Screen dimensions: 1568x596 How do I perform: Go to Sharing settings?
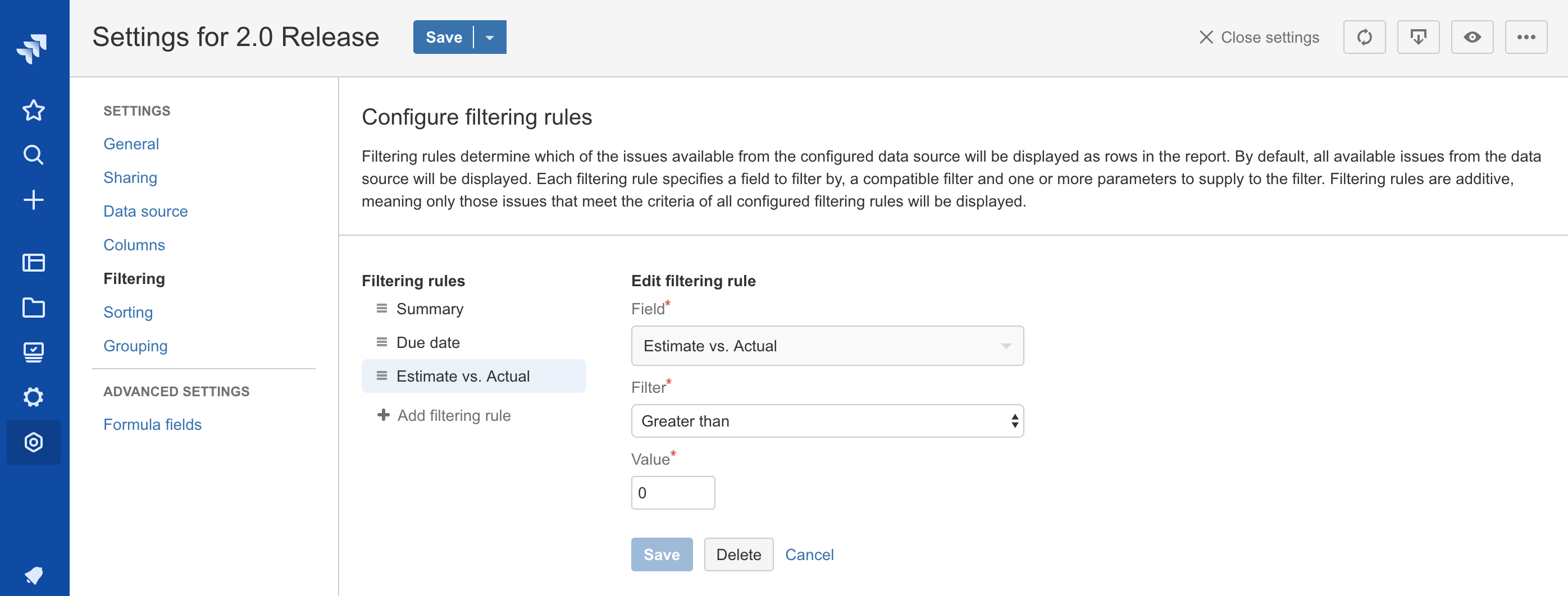coord(130,177)
